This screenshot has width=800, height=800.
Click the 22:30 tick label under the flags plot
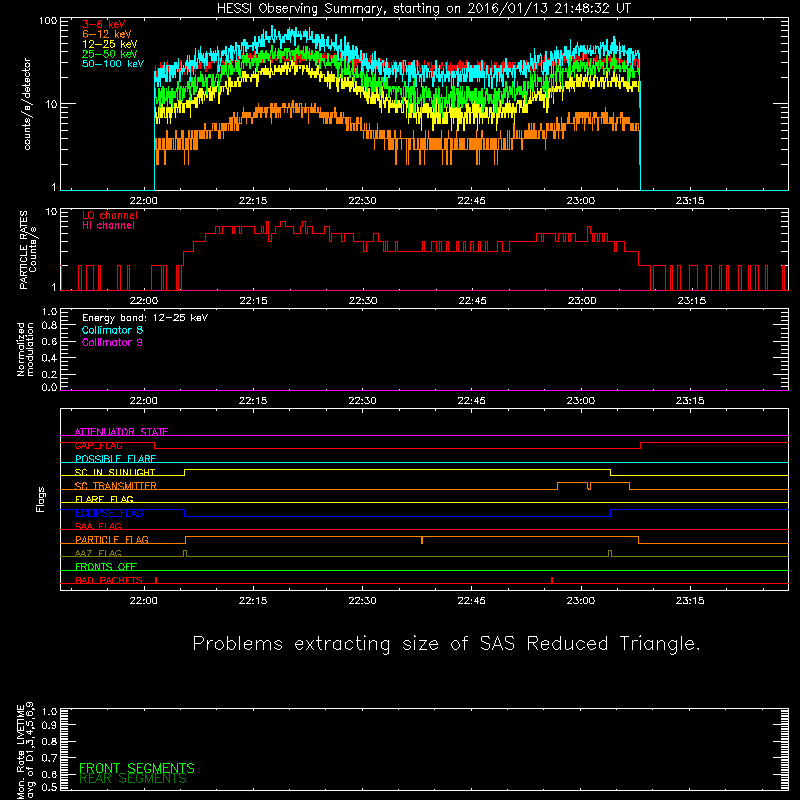click(362, 601)
